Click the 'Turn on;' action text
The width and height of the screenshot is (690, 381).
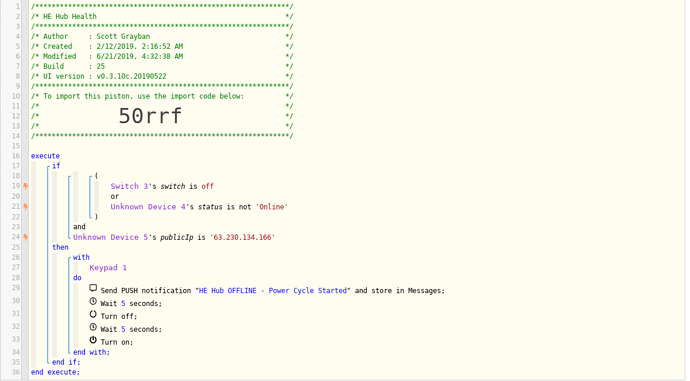pyautogui.click(x=117, y=342)
